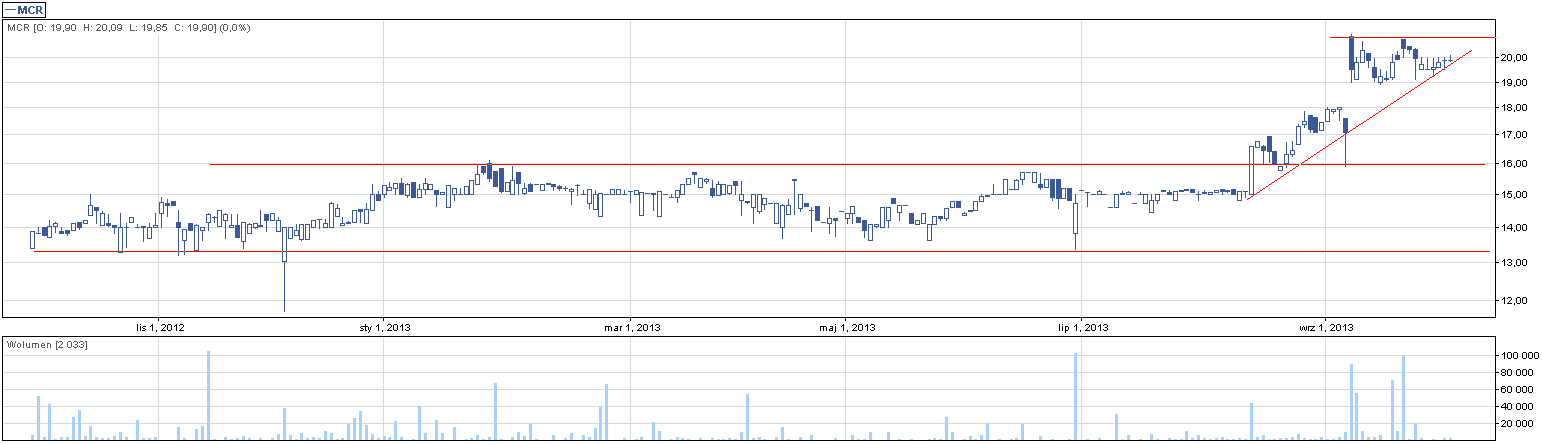Click the price axis label 13,00
1542x444 pixels.
1515,262
